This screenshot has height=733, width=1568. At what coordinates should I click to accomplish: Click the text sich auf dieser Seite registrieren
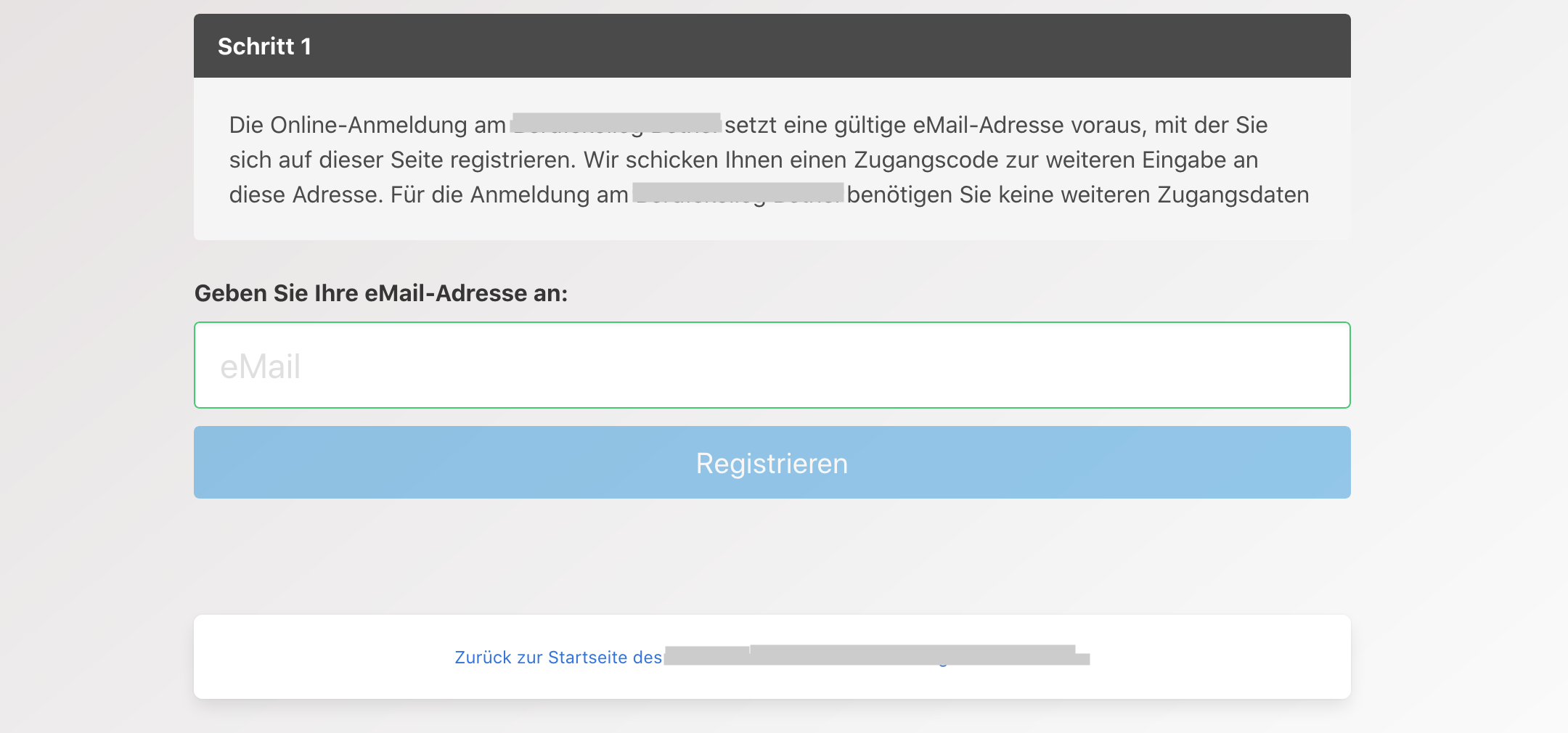click(x=403, y=160)
